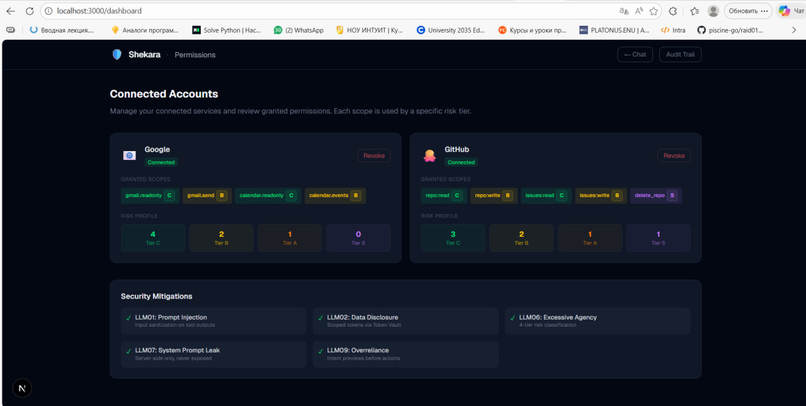806x406 pixels.
Task: Click Google's Tier B count tile
Action: (222, 238)
